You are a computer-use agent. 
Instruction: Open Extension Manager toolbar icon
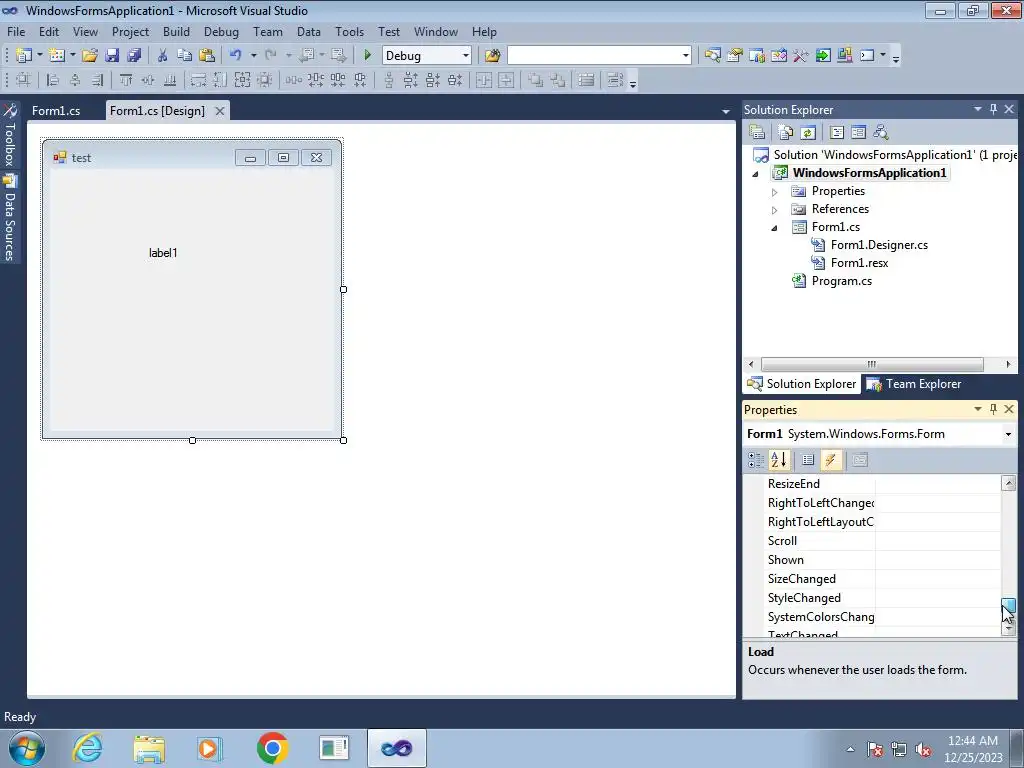(x=844, y=56)
